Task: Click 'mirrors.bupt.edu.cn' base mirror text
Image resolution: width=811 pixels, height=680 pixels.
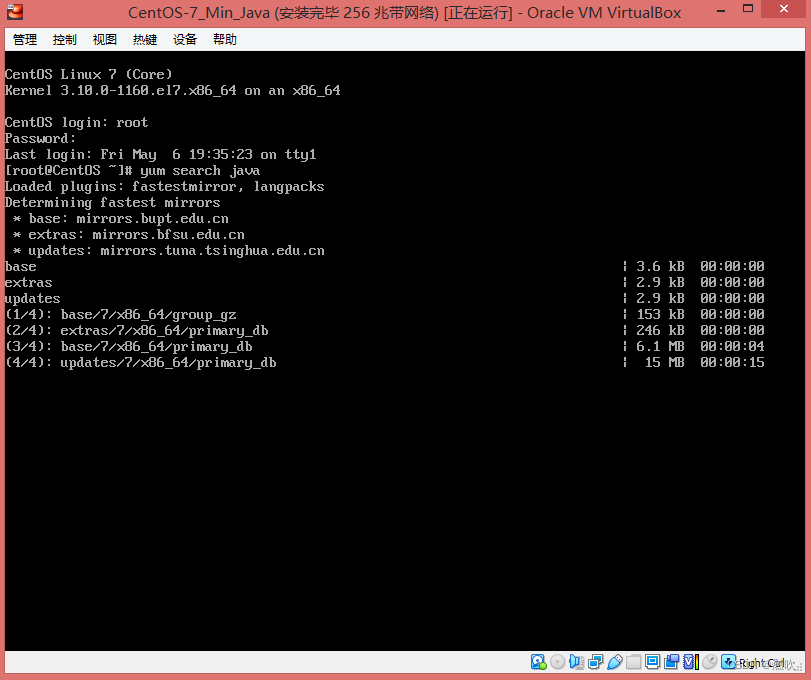Action: click(x=153, y=219)
